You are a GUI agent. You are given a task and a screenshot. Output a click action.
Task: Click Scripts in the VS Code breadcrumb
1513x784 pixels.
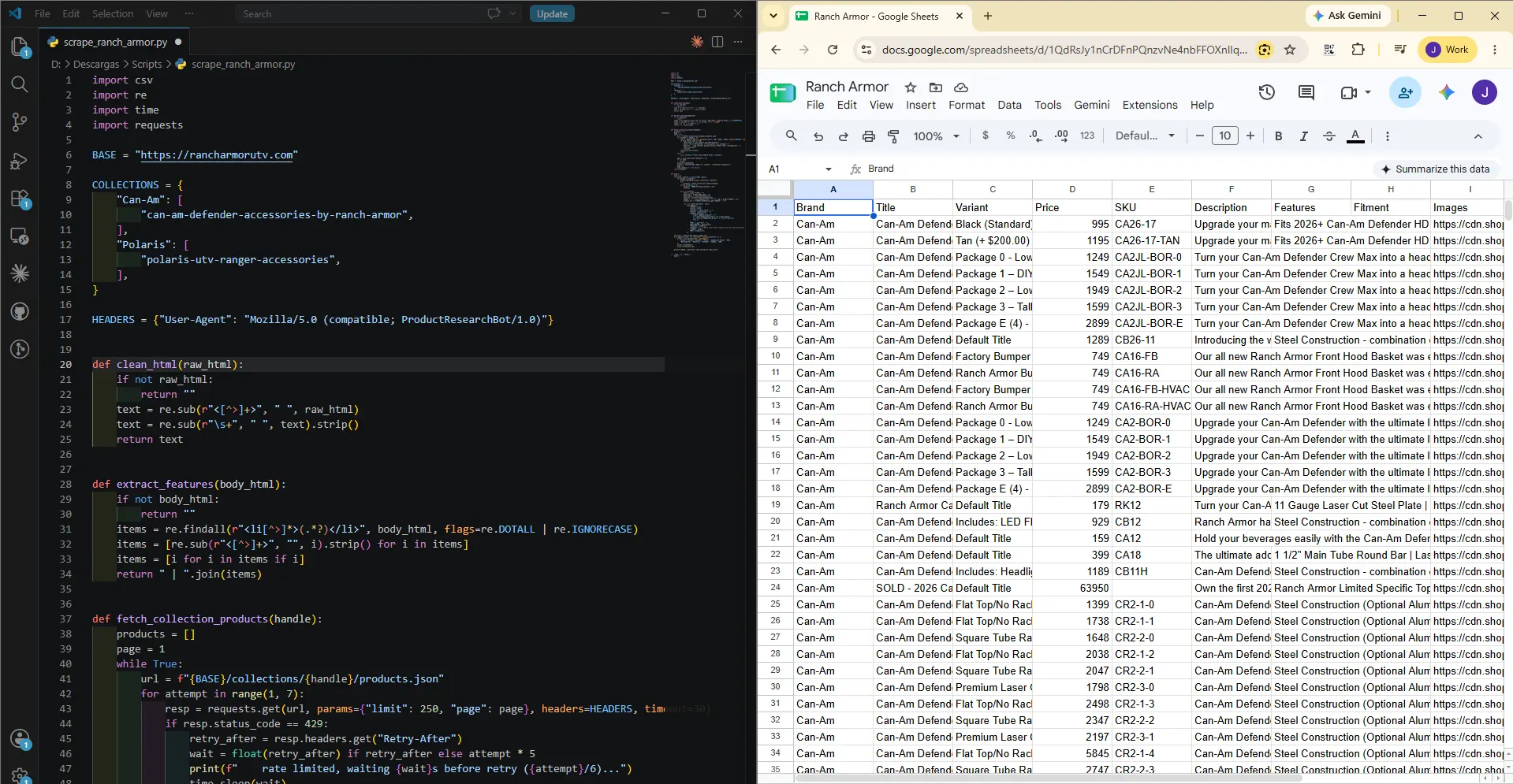tap(147, 64)
